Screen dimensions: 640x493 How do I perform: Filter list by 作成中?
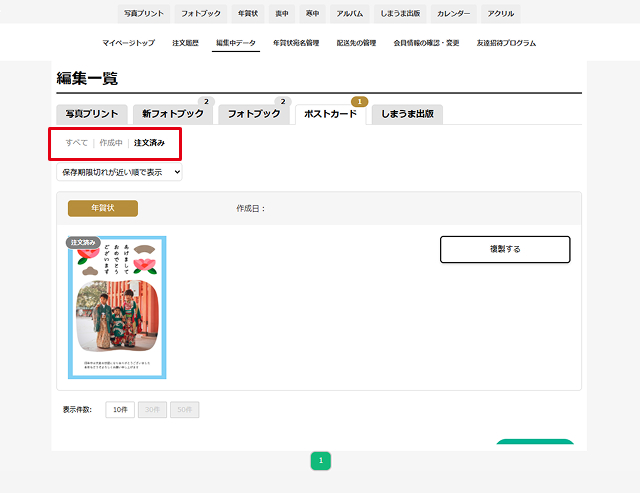111,143
